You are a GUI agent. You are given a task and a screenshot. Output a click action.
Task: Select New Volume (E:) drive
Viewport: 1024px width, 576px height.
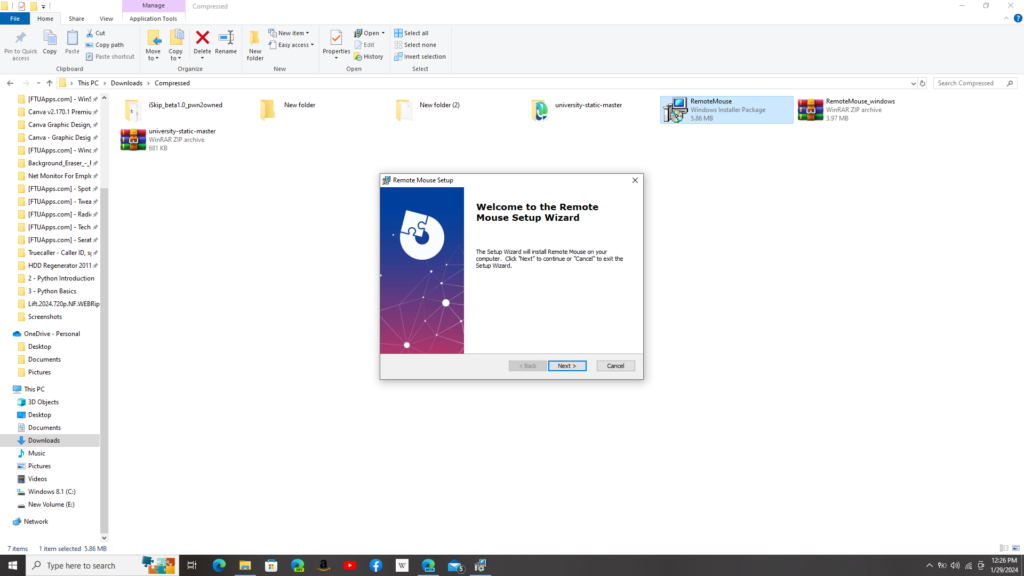tap(51, 504)
